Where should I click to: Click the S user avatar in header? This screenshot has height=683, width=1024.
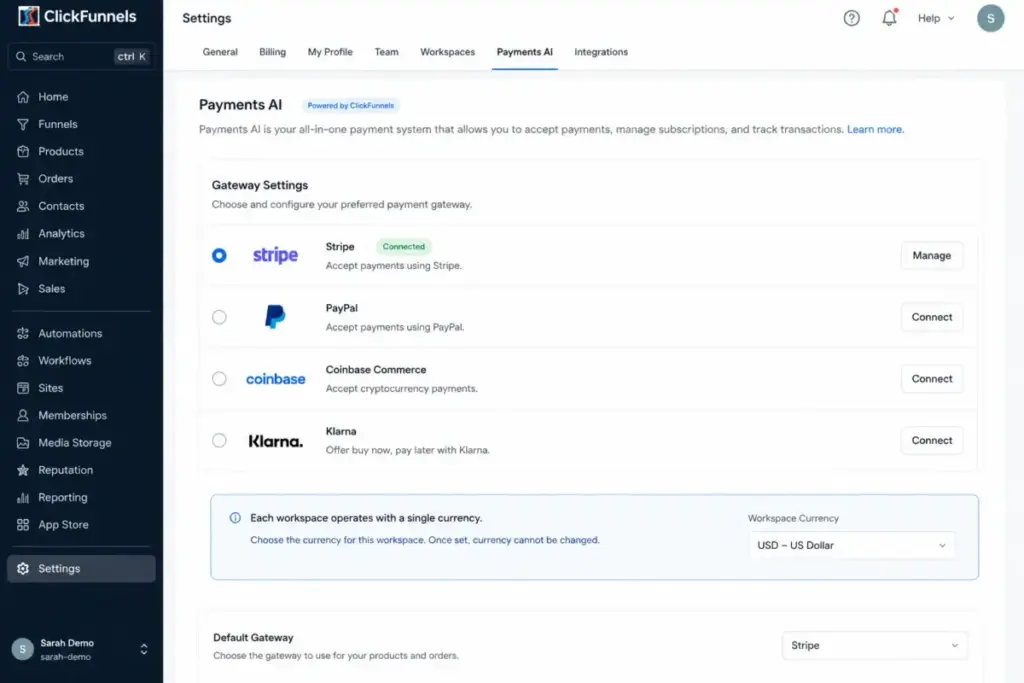990,18
